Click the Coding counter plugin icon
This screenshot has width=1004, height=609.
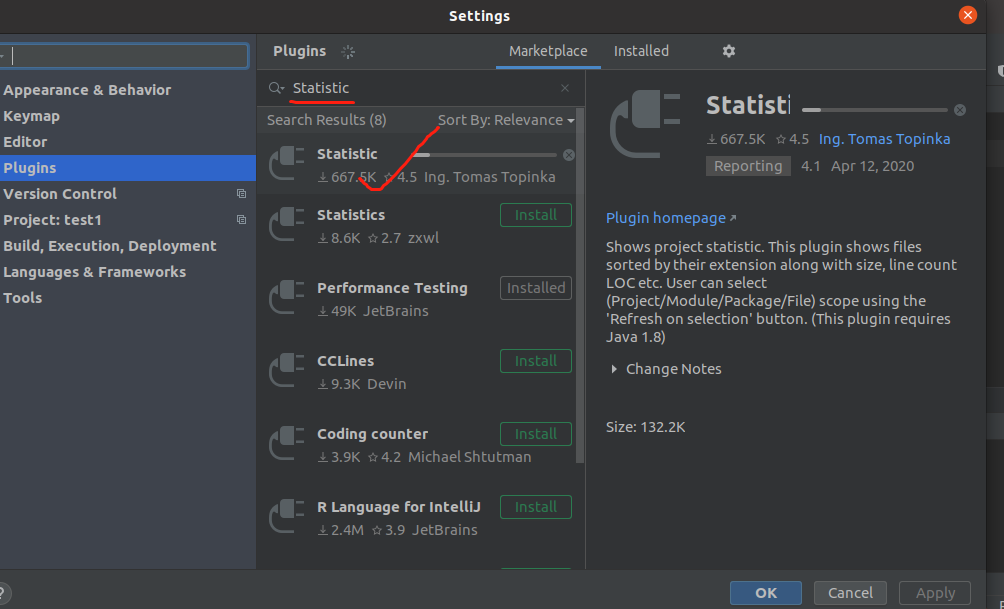pyautogui.click(x=287, y=444)
